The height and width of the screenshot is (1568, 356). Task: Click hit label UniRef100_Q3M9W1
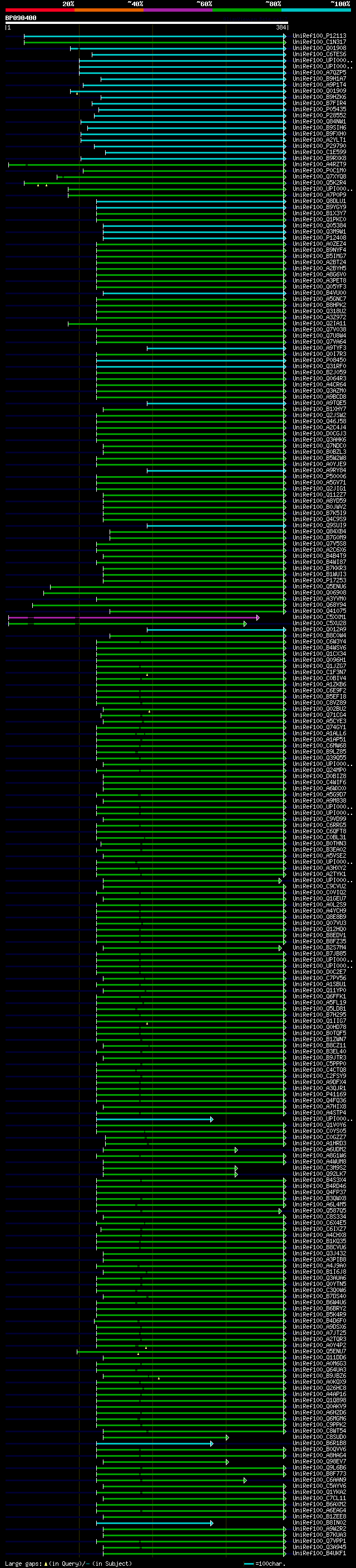pos(319,231)
